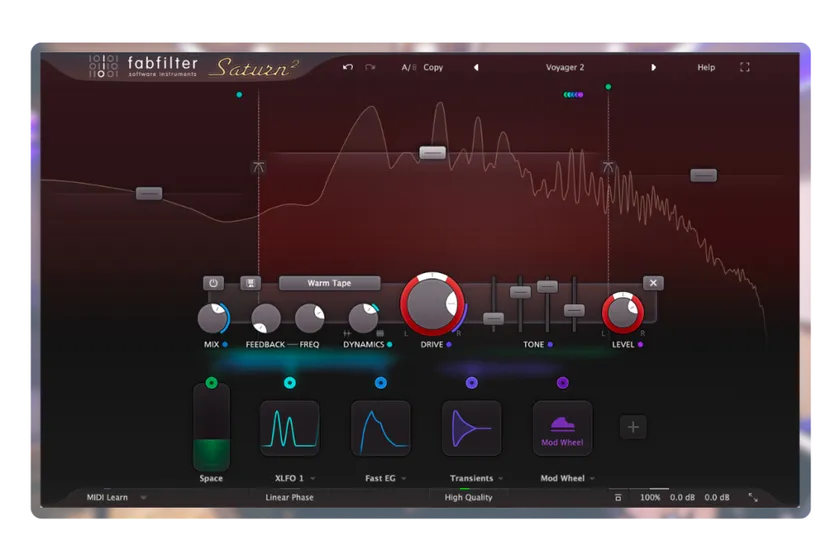Toggle A/B state comparison
The height and width of the screenshot is (560, 840).
click(x=409, y=68)
